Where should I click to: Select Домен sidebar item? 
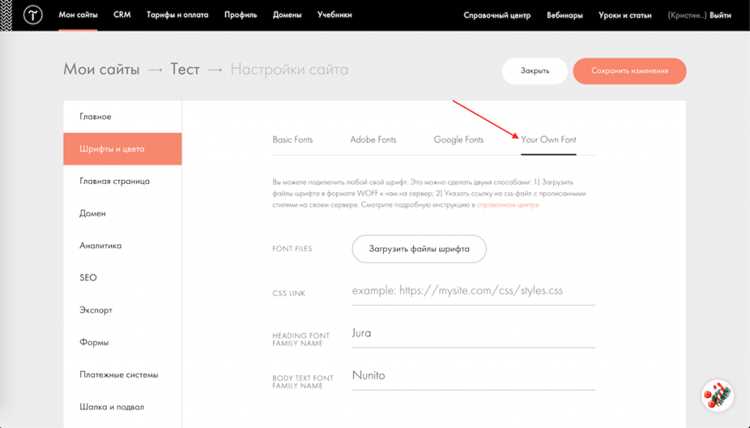122,213
